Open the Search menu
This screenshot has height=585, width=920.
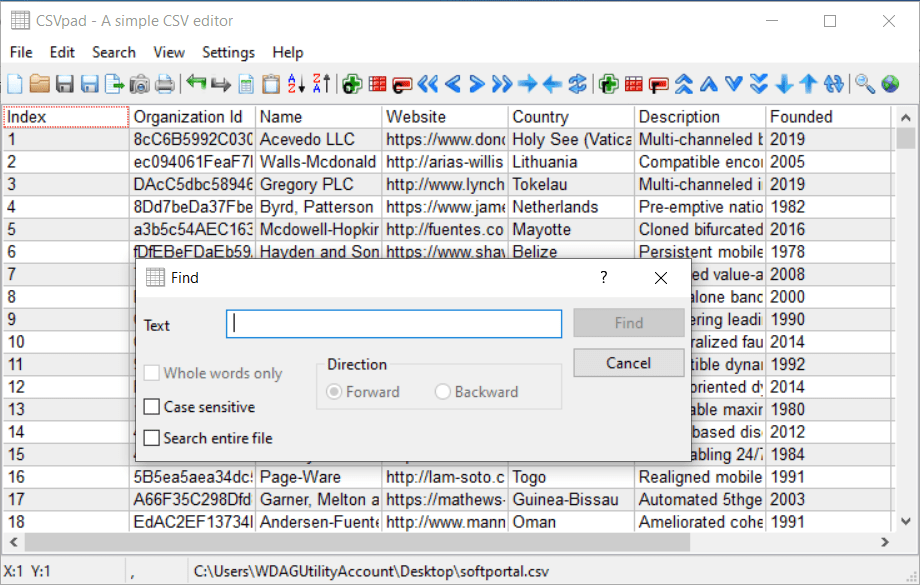[x=114, y=52]
